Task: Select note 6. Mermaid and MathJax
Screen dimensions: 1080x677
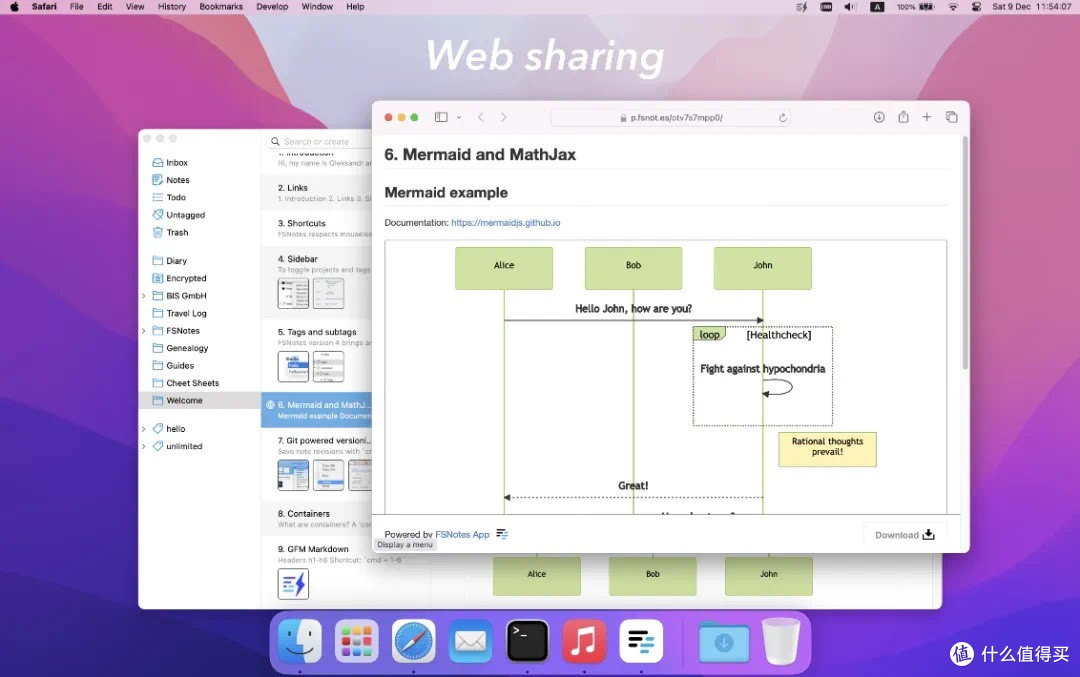Action: [x=317, y=410]
